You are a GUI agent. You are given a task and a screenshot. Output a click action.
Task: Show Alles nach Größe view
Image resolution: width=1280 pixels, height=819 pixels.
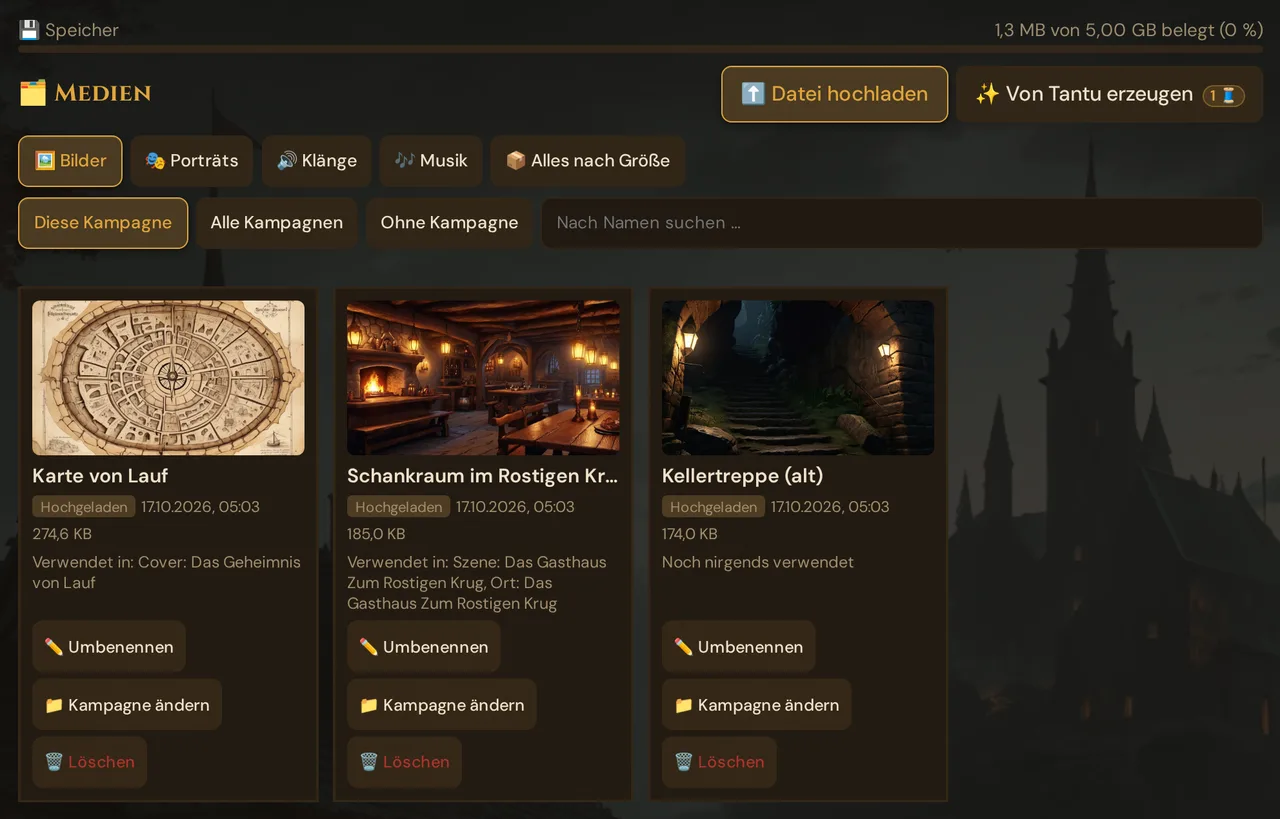588,161
